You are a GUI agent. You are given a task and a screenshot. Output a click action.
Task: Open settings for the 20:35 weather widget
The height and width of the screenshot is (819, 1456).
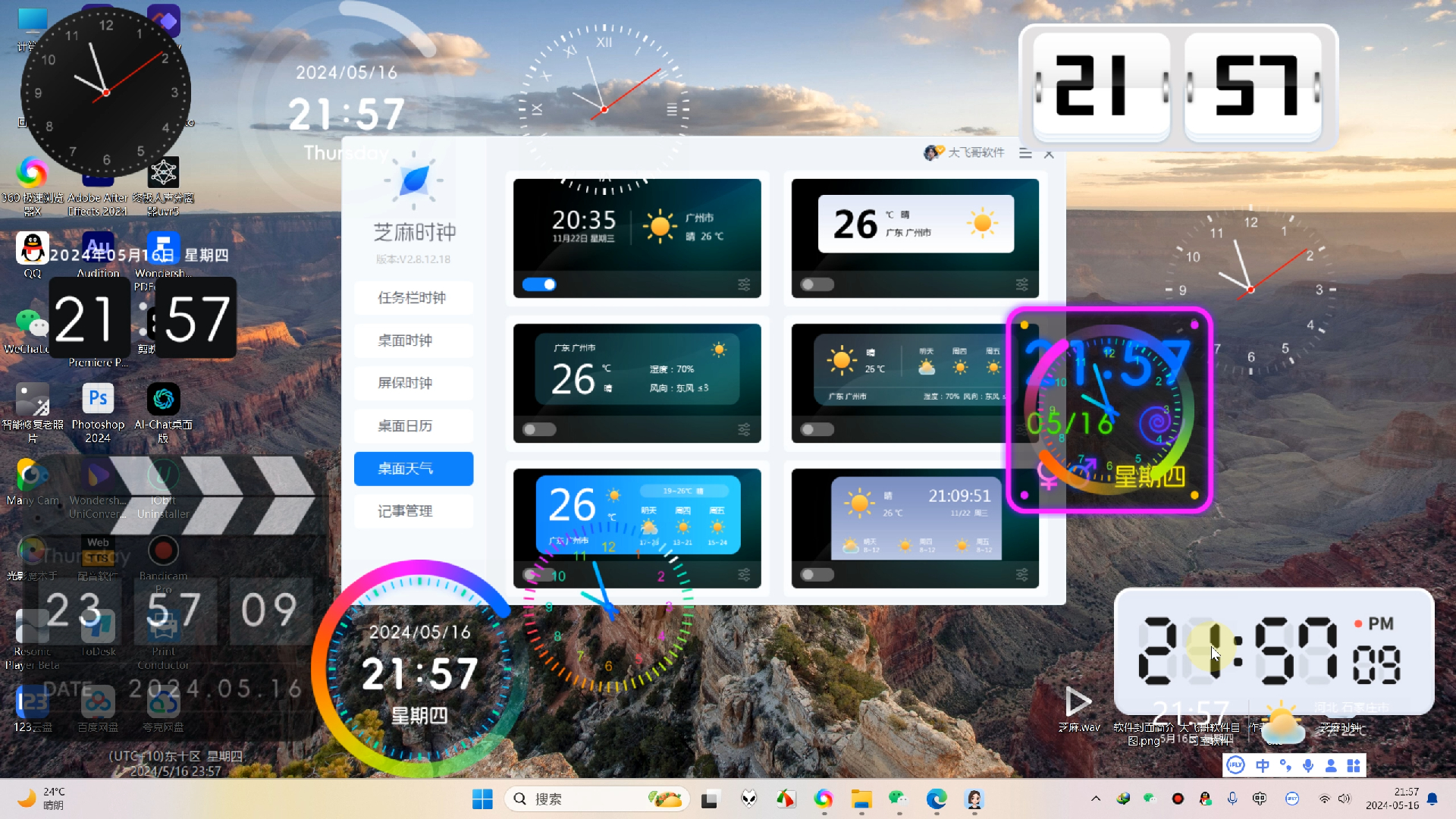click(744, 284)
